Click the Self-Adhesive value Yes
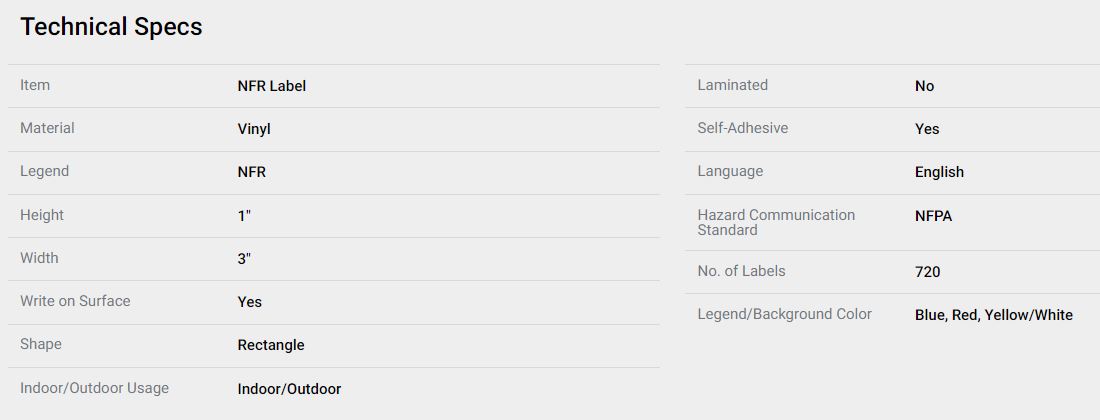Viewport: 1100px width, 420px height. [x=927, y=130]
